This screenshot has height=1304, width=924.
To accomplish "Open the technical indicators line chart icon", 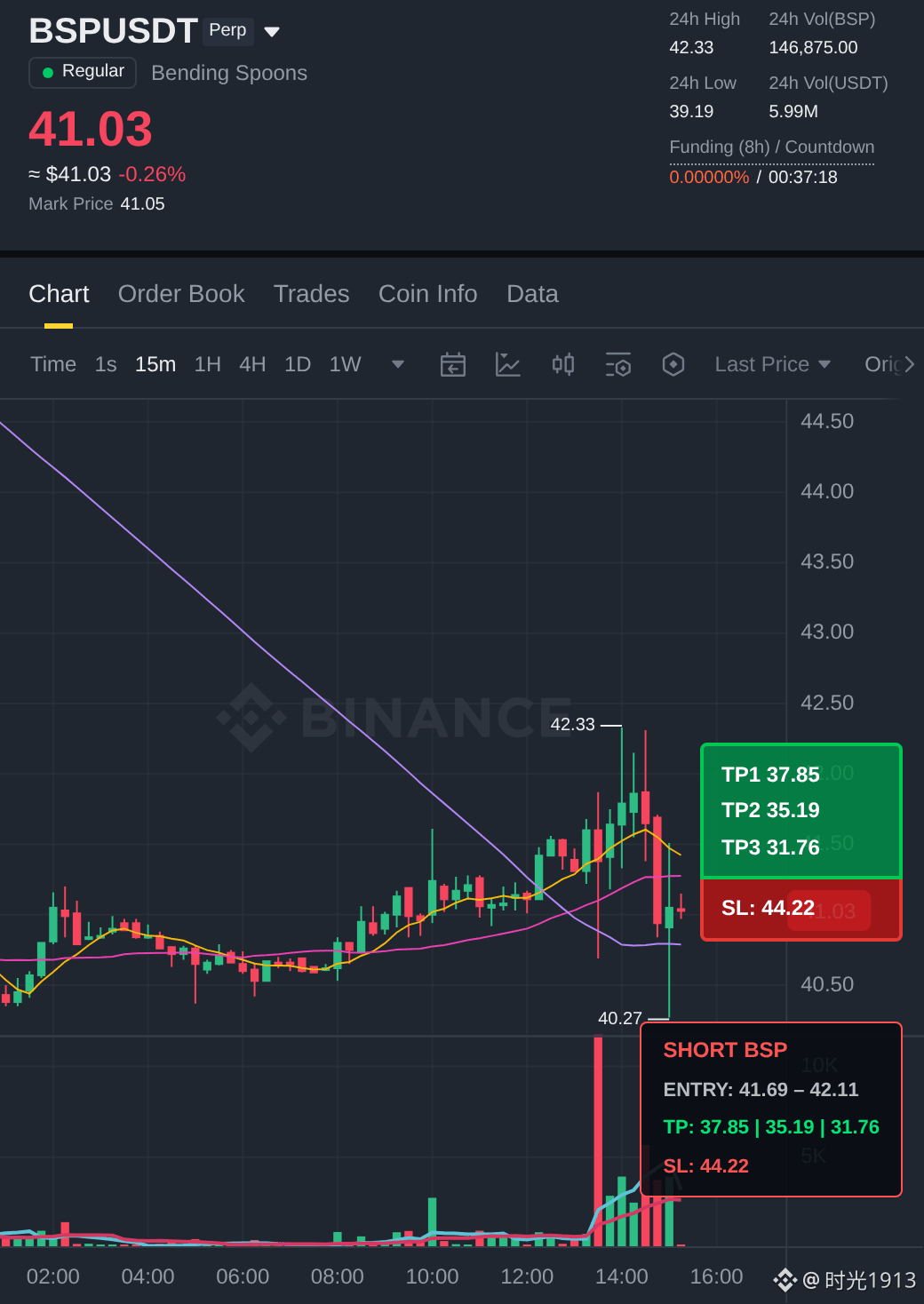I will [x=507, y=364].
